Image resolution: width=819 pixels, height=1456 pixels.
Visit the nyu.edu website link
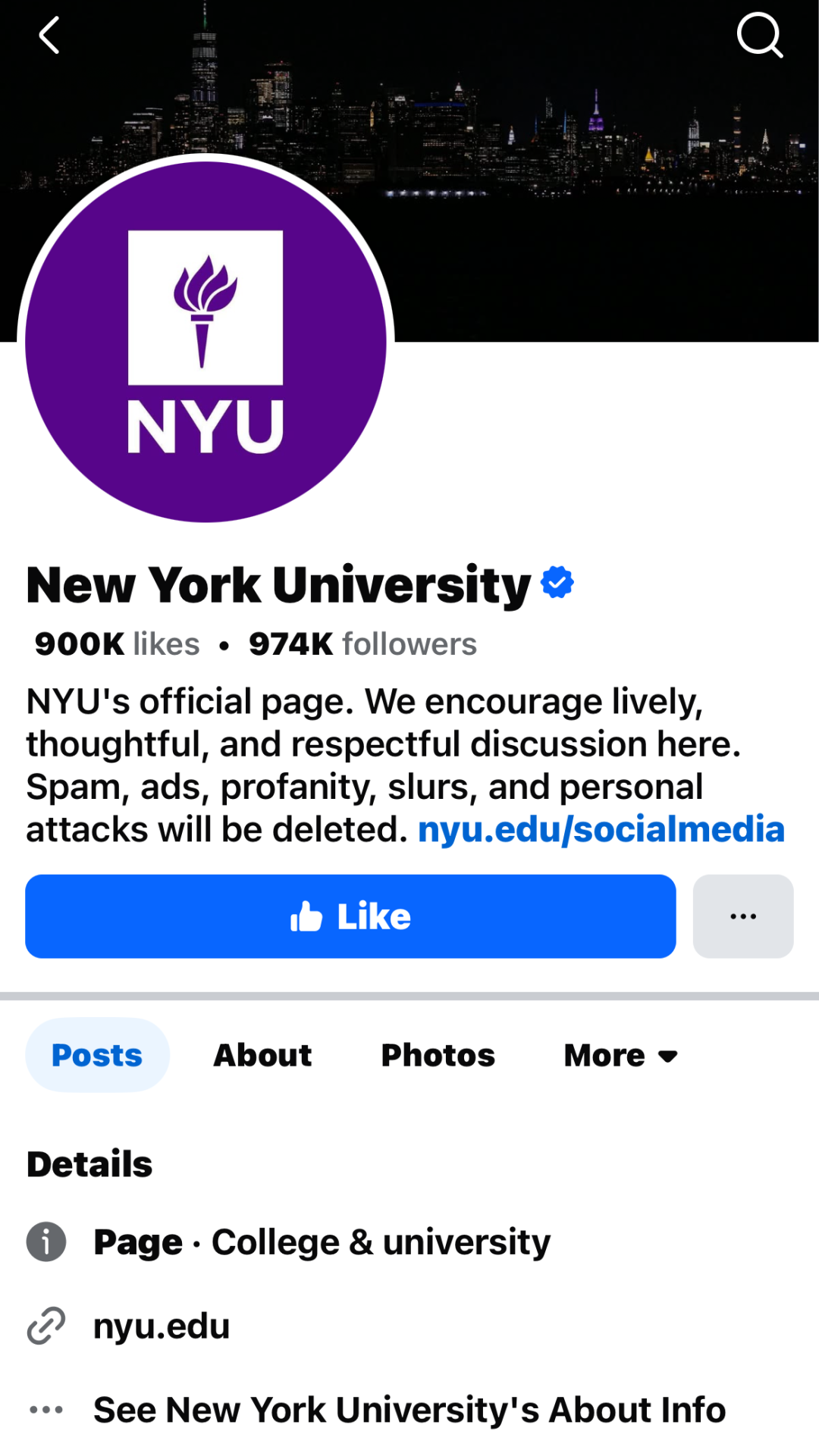click(x=162, y=1326)
